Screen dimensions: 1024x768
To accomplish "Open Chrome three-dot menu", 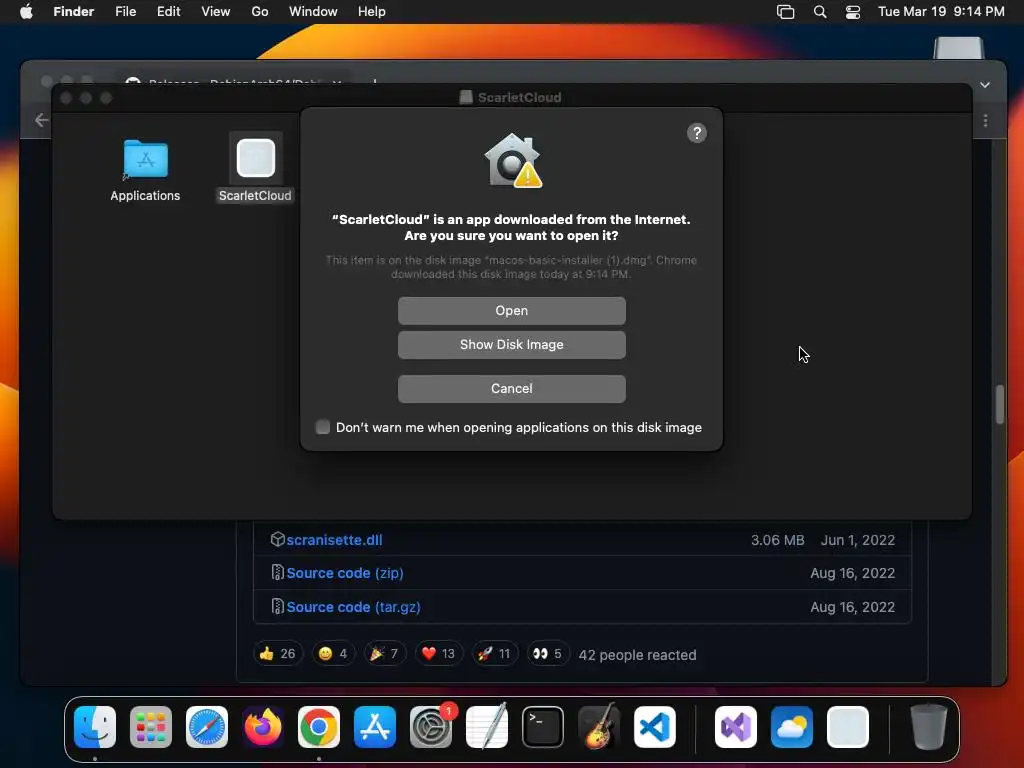I will coord(985,121).
